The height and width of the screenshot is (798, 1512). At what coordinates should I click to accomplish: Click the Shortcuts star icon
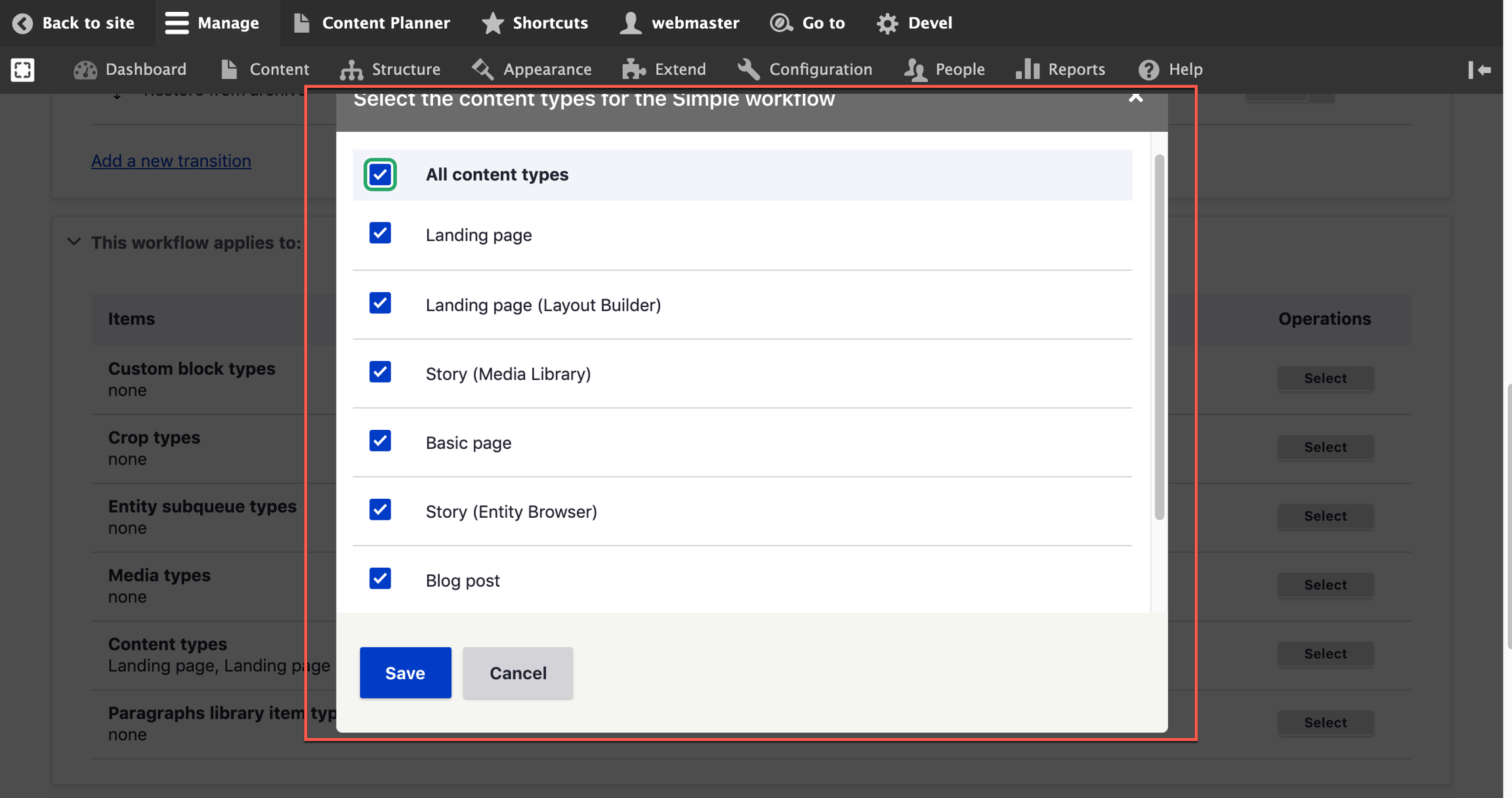point(492,23)
